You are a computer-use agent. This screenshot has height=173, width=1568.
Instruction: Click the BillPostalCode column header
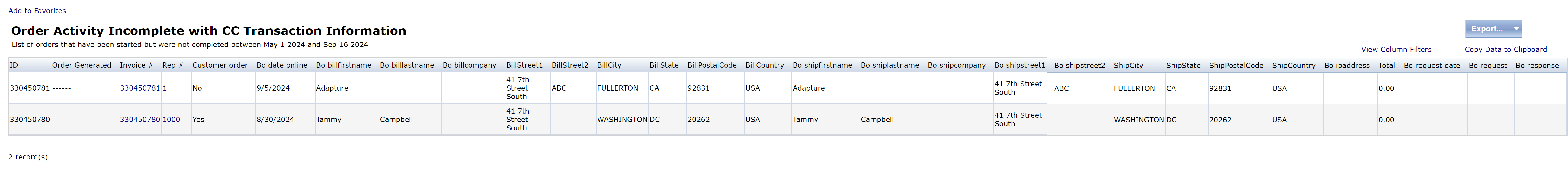712,65
